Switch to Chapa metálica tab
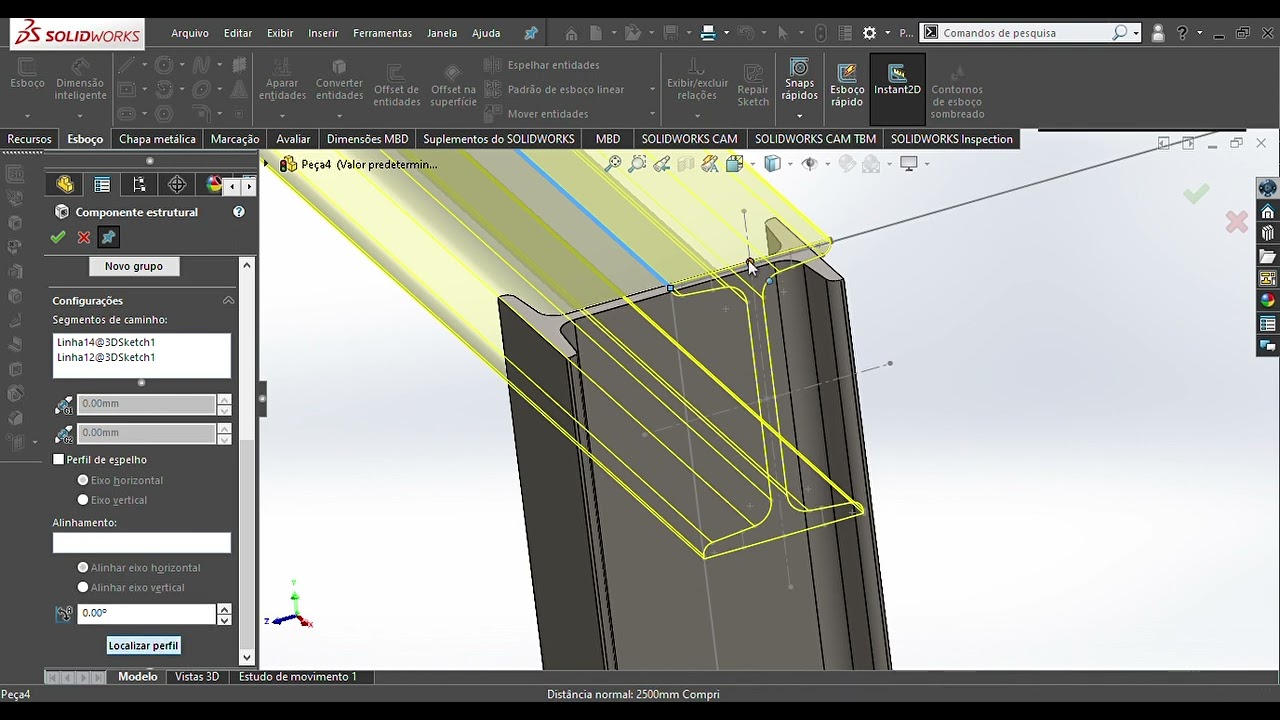This screenshot has height=720, width=1280. tap(157, 139)
